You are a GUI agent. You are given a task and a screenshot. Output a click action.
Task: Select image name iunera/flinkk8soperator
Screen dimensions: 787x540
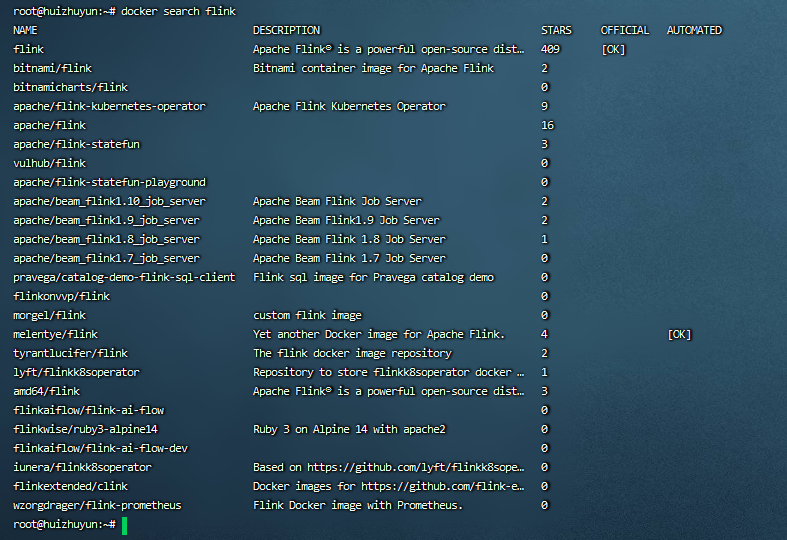[82, 467]
